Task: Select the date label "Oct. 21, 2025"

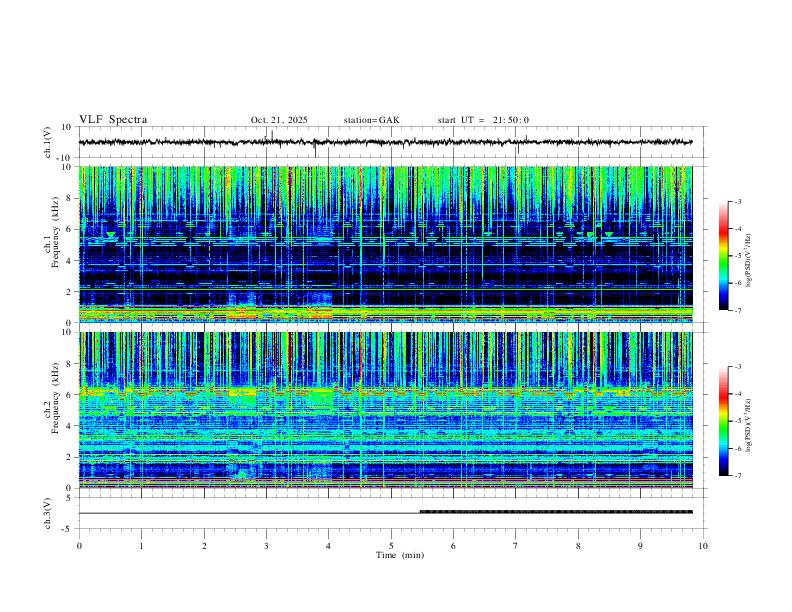Action: (x=279, y=120)
